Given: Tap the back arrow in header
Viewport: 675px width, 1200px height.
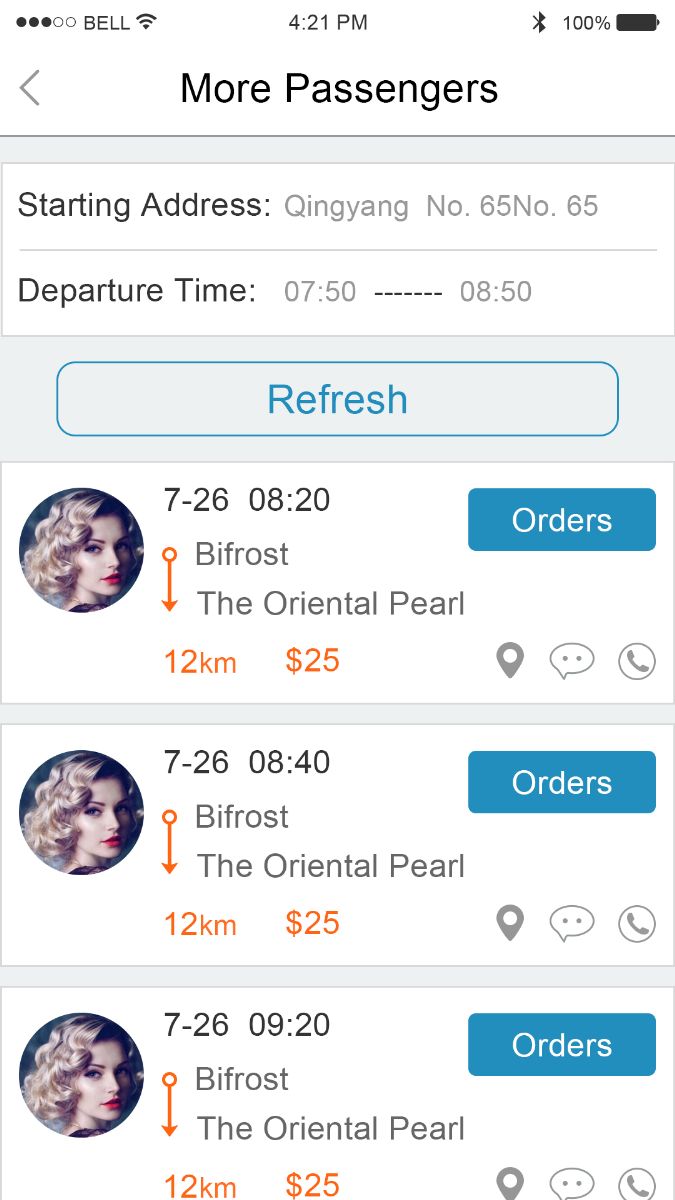Looking at the screenshot, I should pos(30,89).
